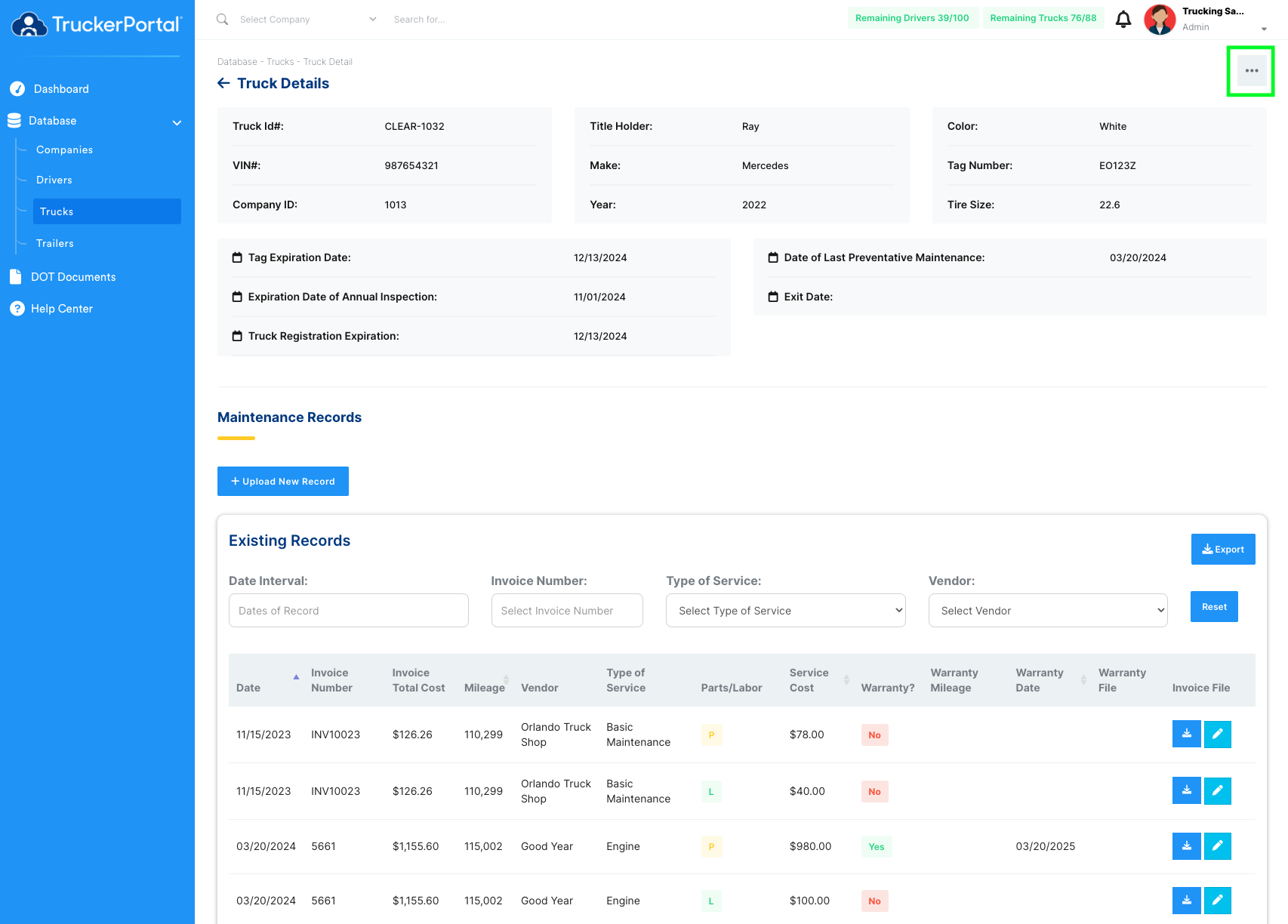The height and width of the screenshot is (924, 1288).
Task: Go to the Trailers page
Action: click(x=55, y=244)
